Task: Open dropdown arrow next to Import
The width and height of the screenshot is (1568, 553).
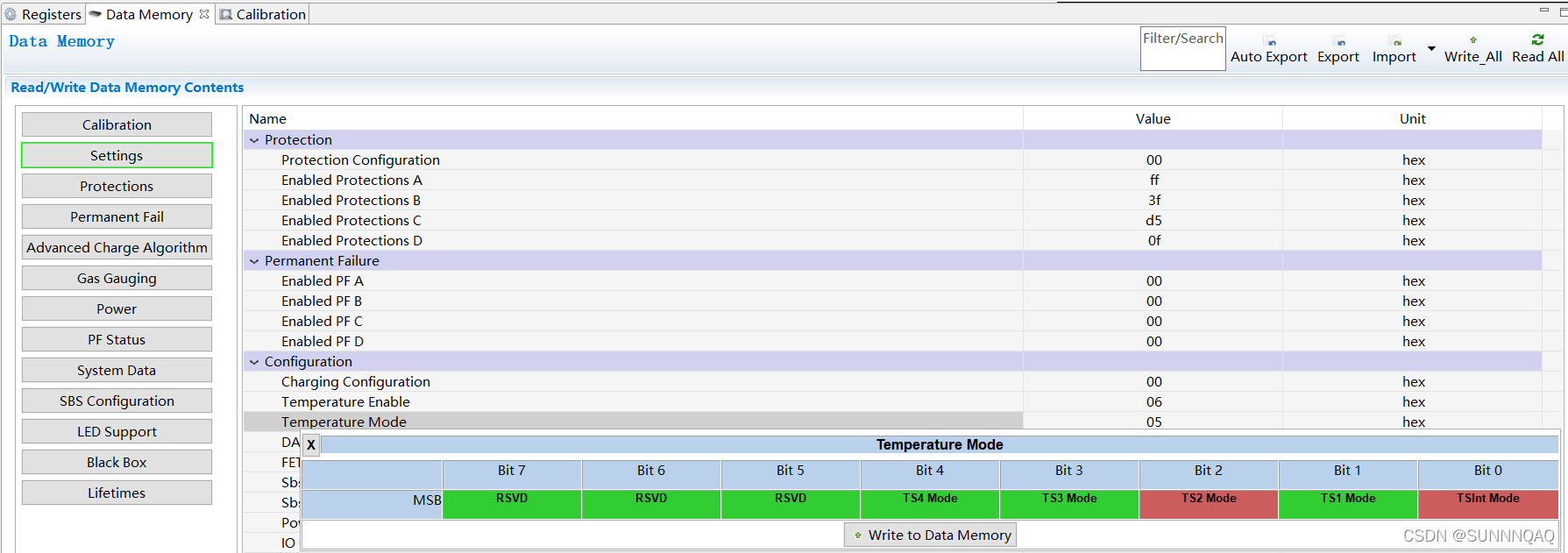Action: [1431, 48]
